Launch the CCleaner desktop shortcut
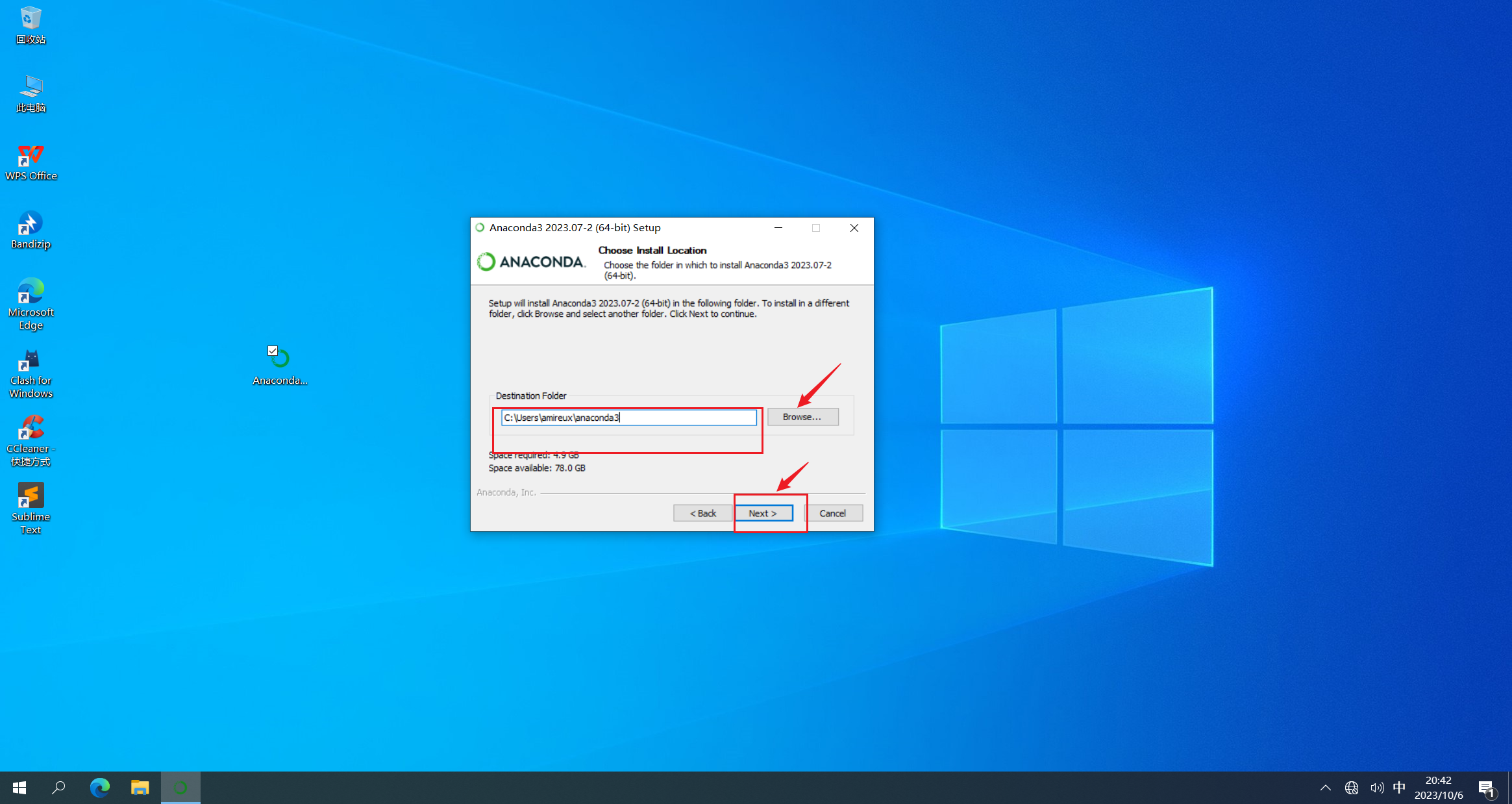Screen dimensions: 1512x804 (x=31, y=429)
